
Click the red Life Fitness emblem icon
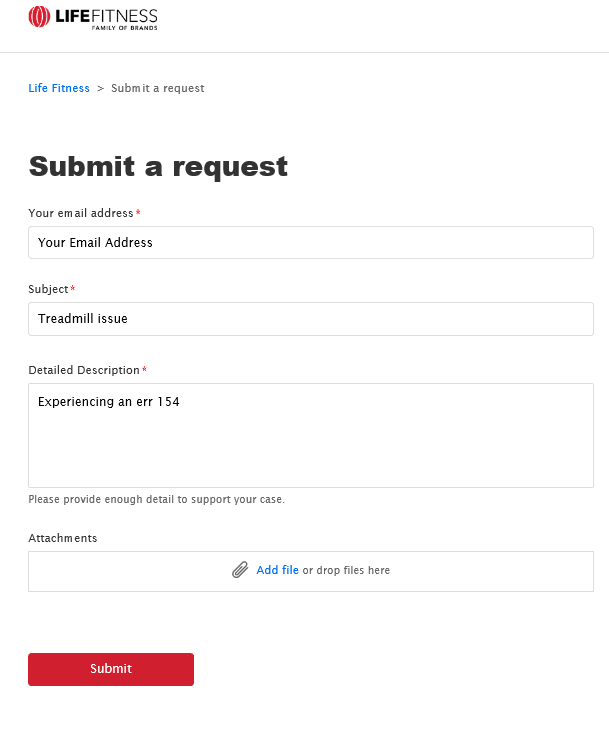point(39,17)
